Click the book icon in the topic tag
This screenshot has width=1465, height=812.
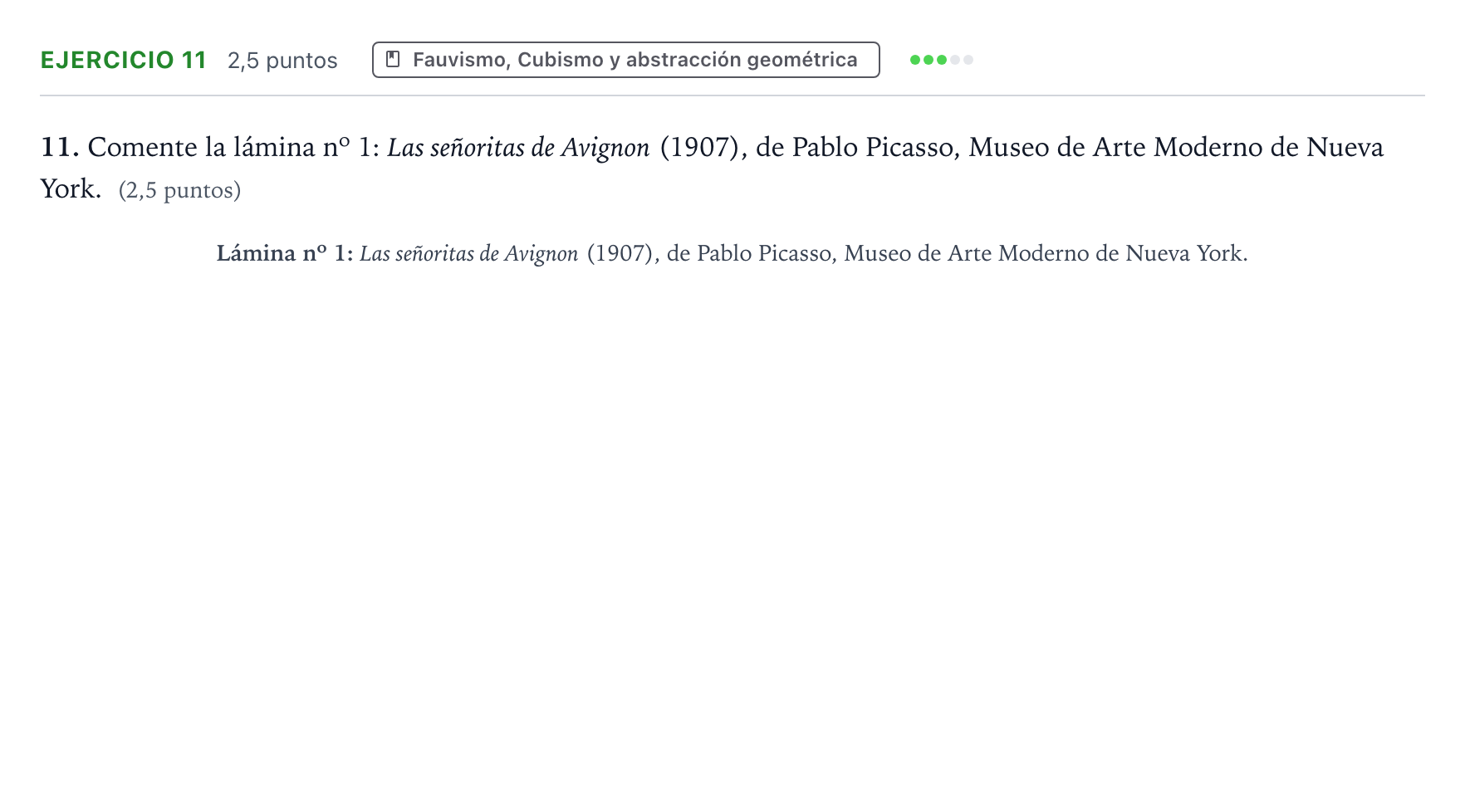click(x=394, y=59)
